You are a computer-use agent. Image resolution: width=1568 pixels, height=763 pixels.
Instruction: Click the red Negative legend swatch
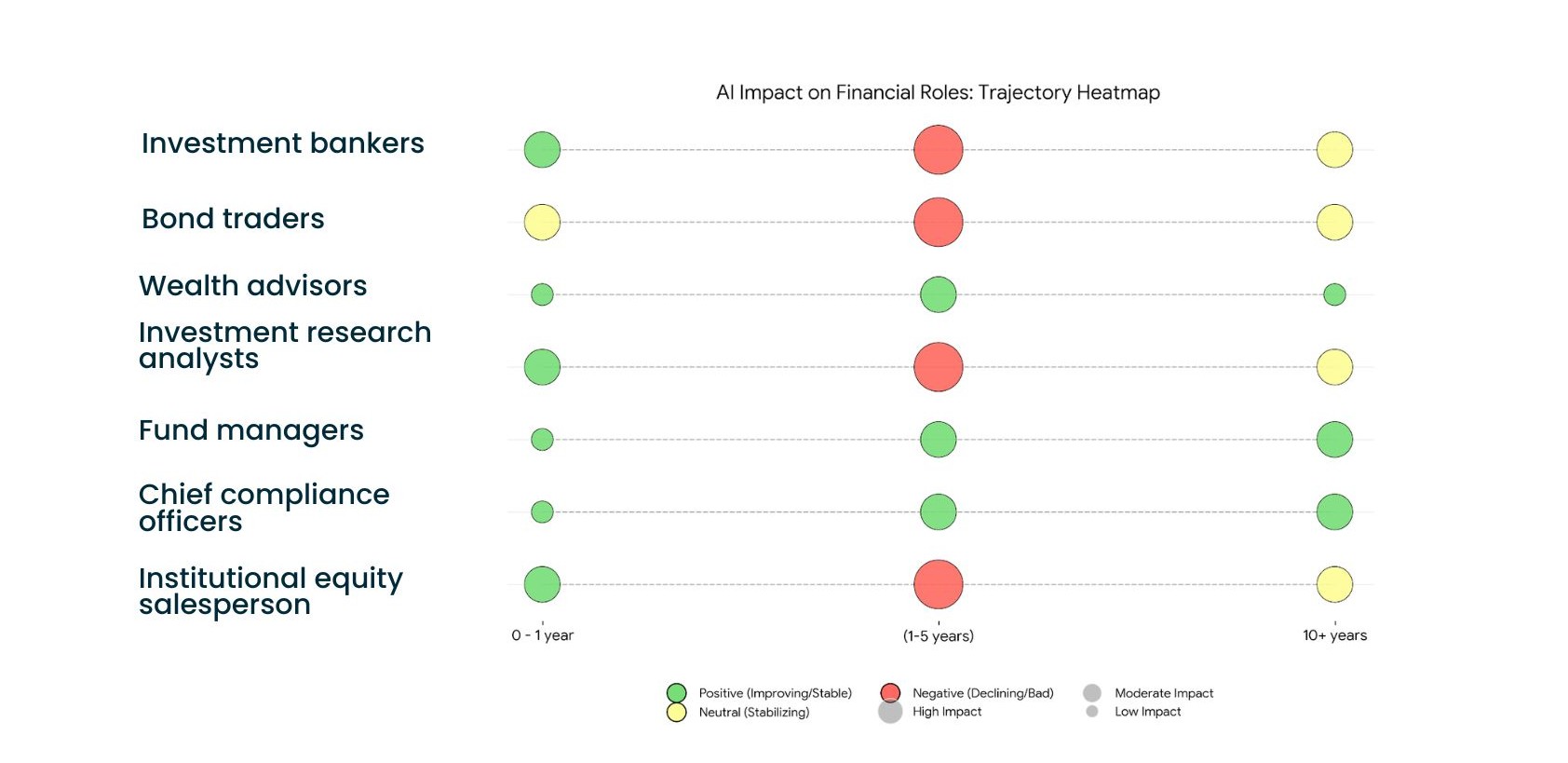[x=890, y=692]
